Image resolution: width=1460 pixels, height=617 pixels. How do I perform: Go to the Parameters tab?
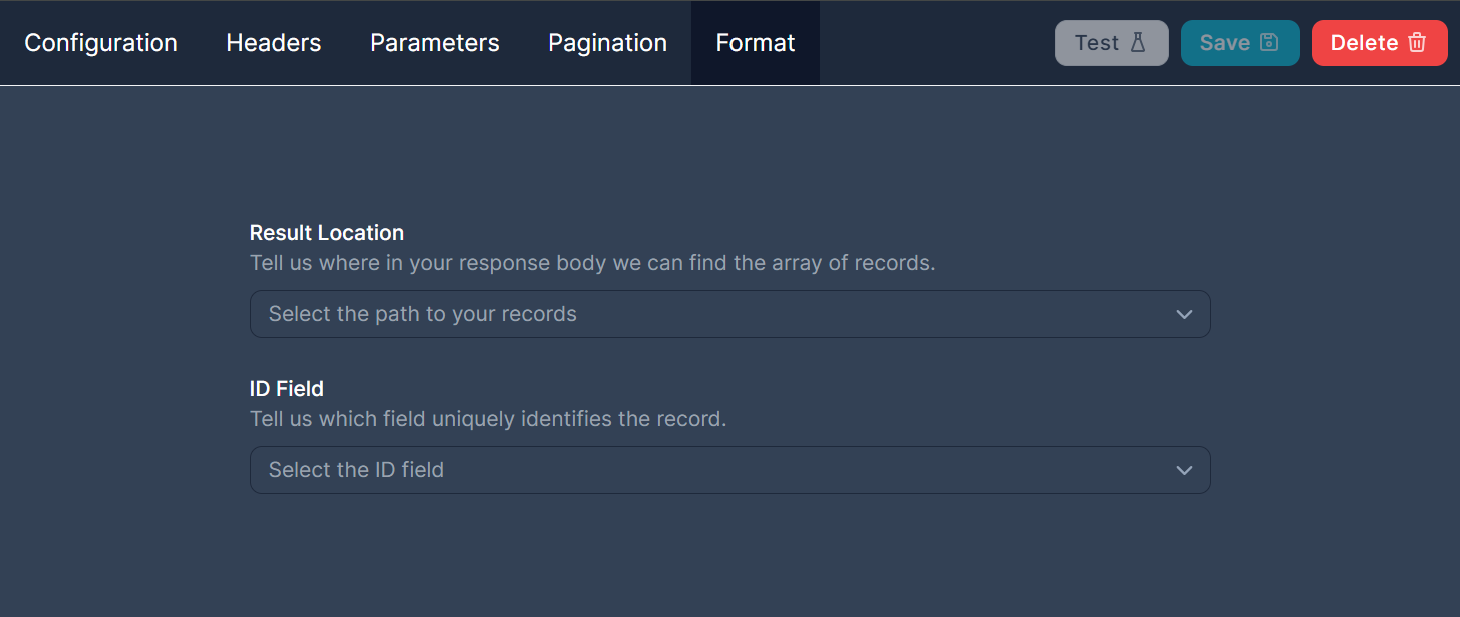pyautogui.click(x=435, y=43)
